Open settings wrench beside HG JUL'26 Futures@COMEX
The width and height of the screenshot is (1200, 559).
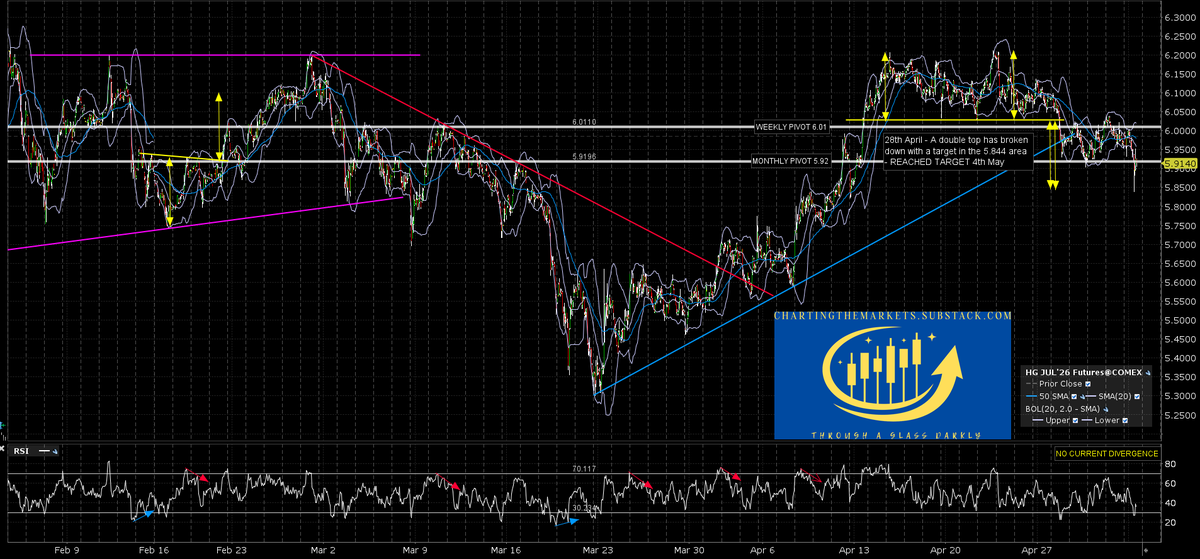pos(1148,373)
